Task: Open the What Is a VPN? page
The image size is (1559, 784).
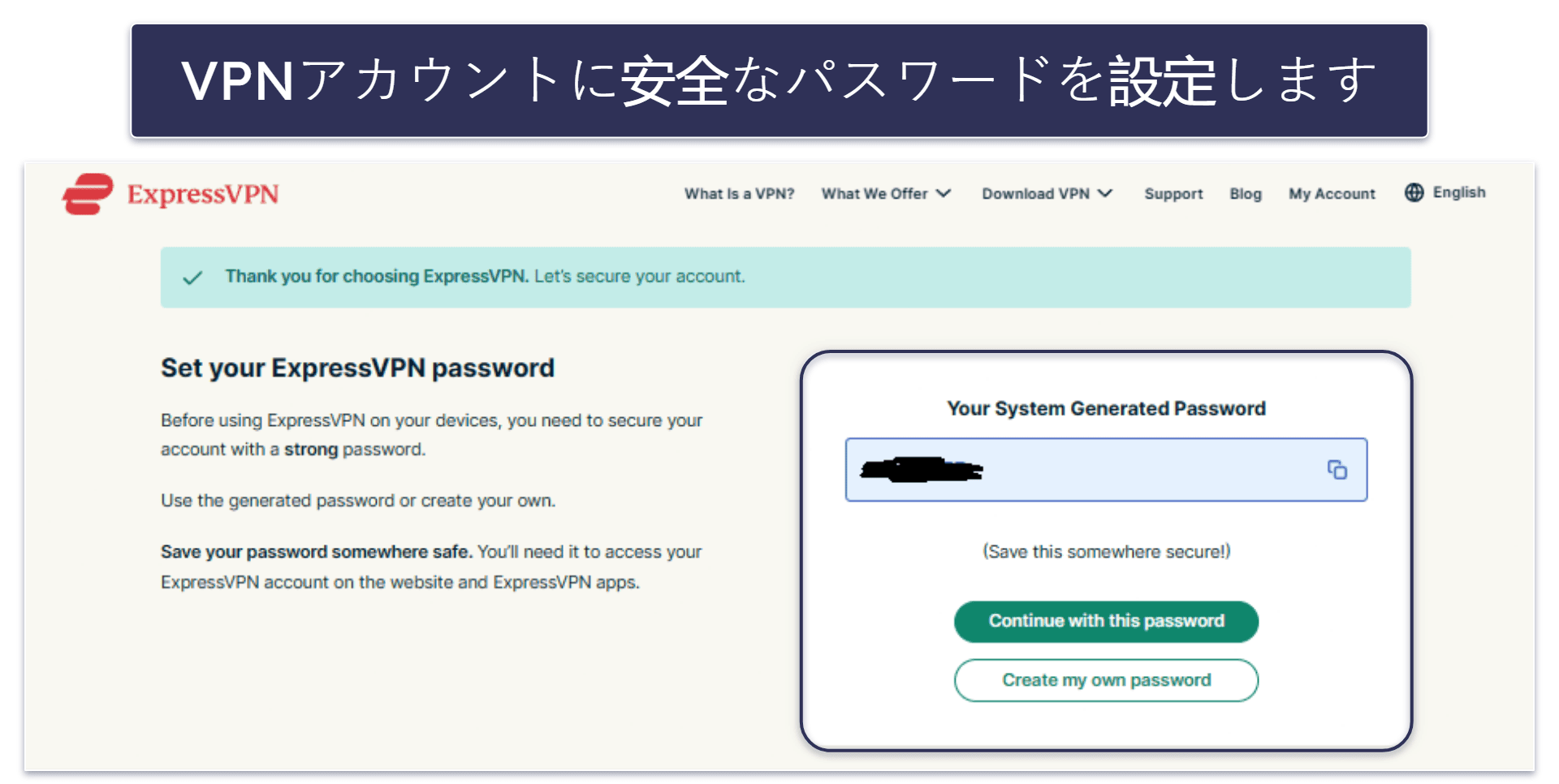Action: click(x=739, y=194)
